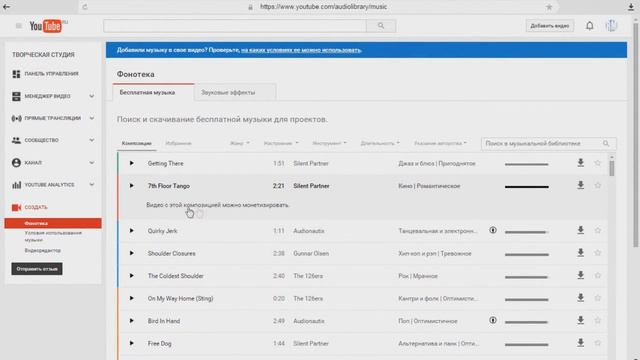Viewport: 640px width, 360px height.
Task: Download The Coldest Shoulder
Action: click(580, 275)
